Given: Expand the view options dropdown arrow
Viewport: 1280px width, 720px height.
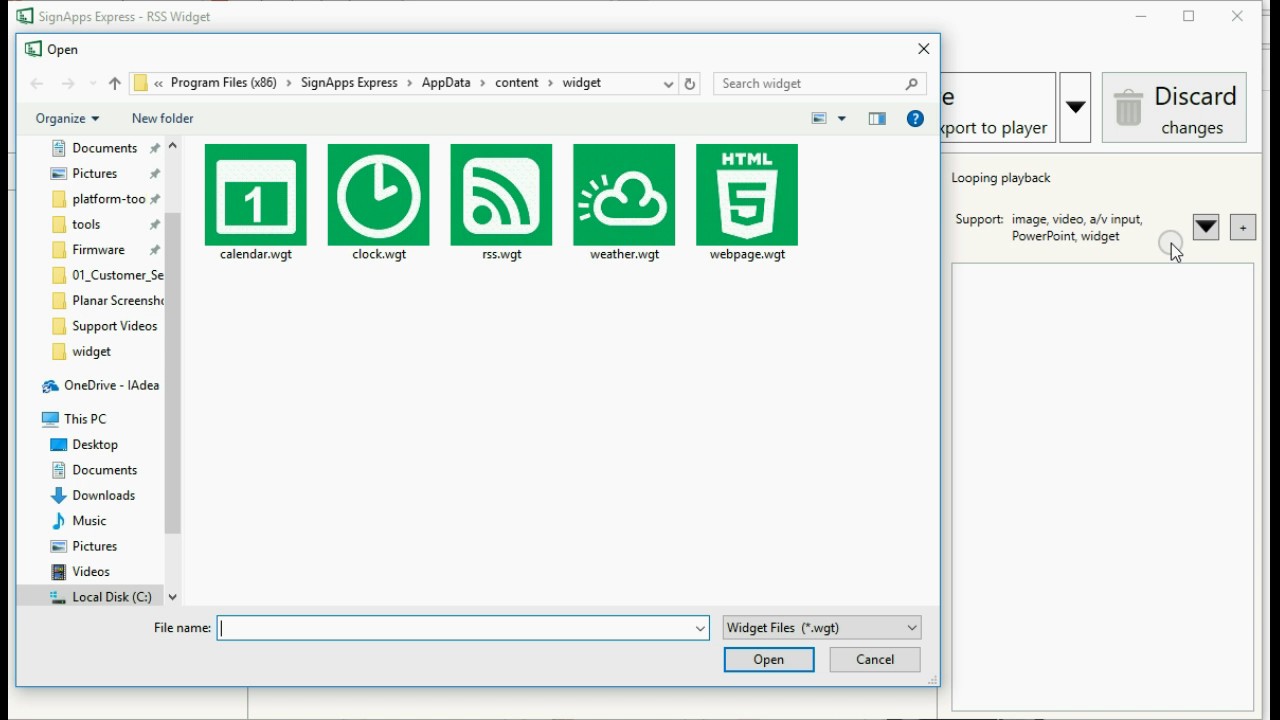Looking at the screenshot, I should [842, 118].
